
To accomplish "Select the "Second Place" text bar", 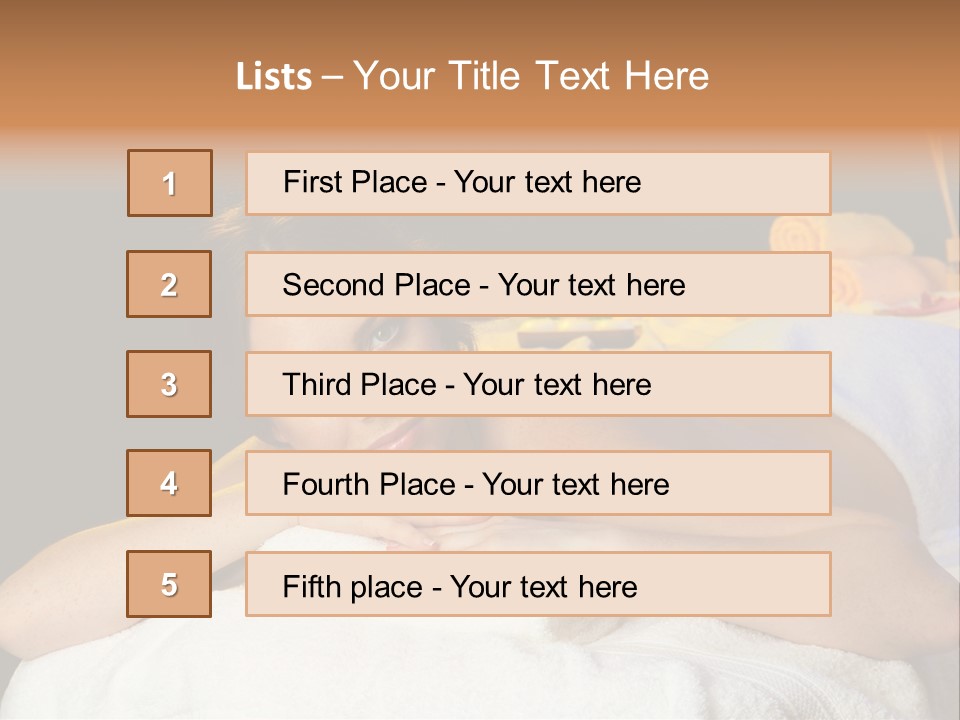I will pos(538,284).
